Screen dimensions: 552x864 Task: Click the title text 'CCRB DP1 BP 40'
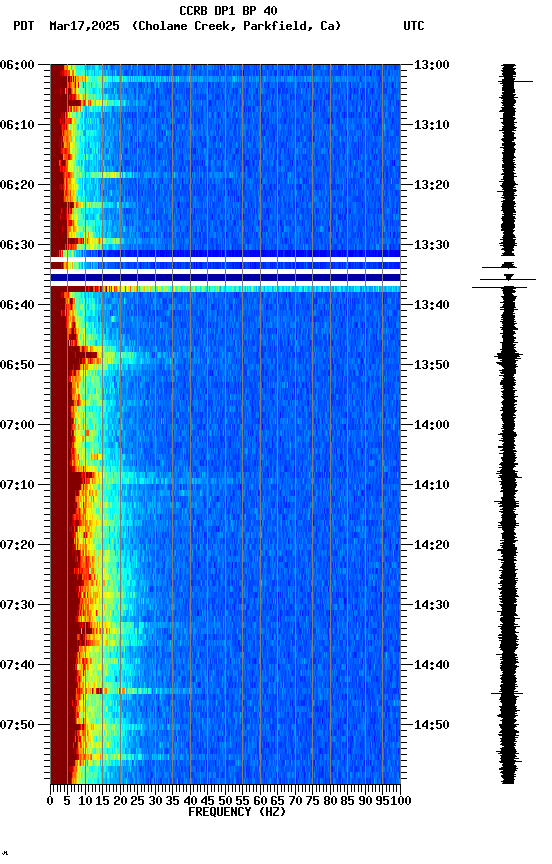pos(228,10)
